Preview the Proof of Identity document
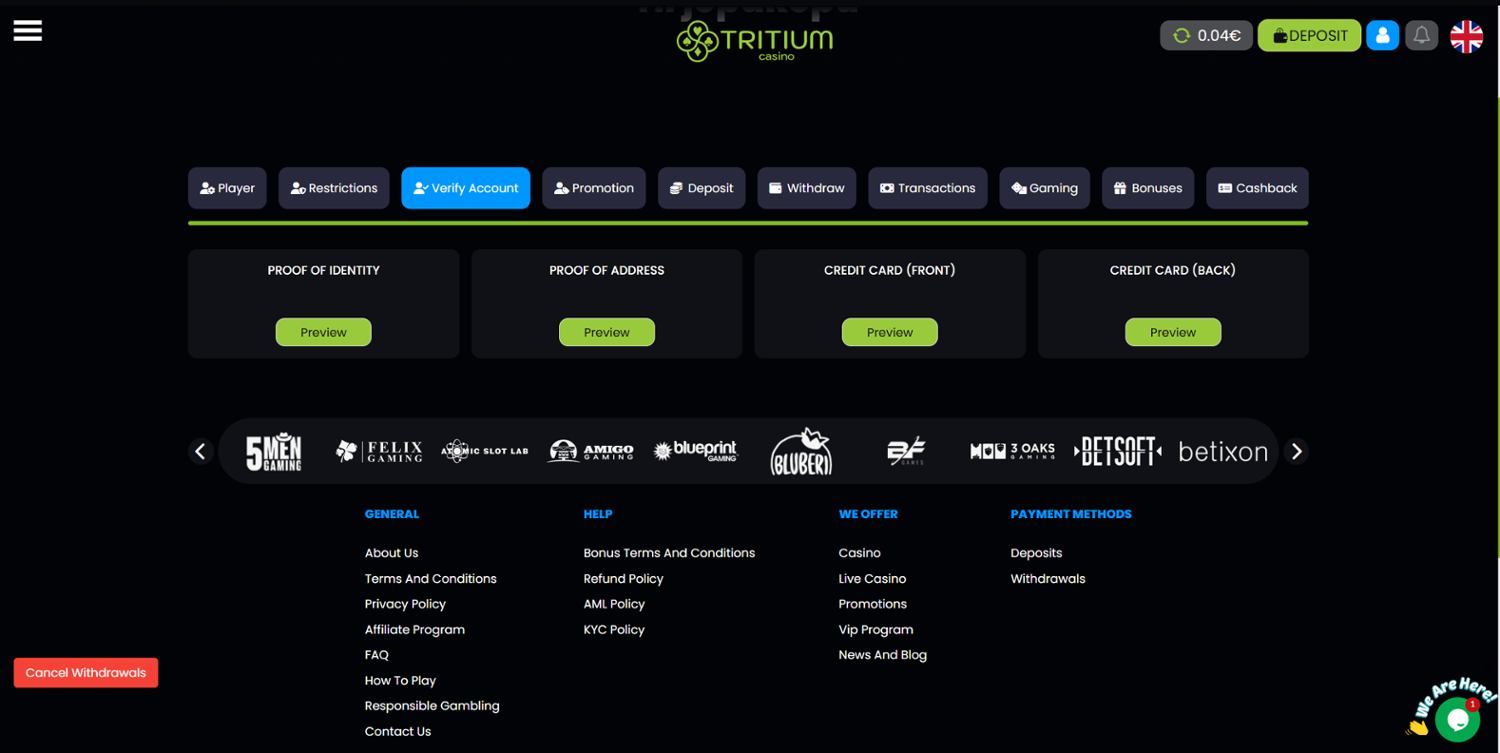The width and height of the screenshot is (1500, 753). click(x=323, y=332)
